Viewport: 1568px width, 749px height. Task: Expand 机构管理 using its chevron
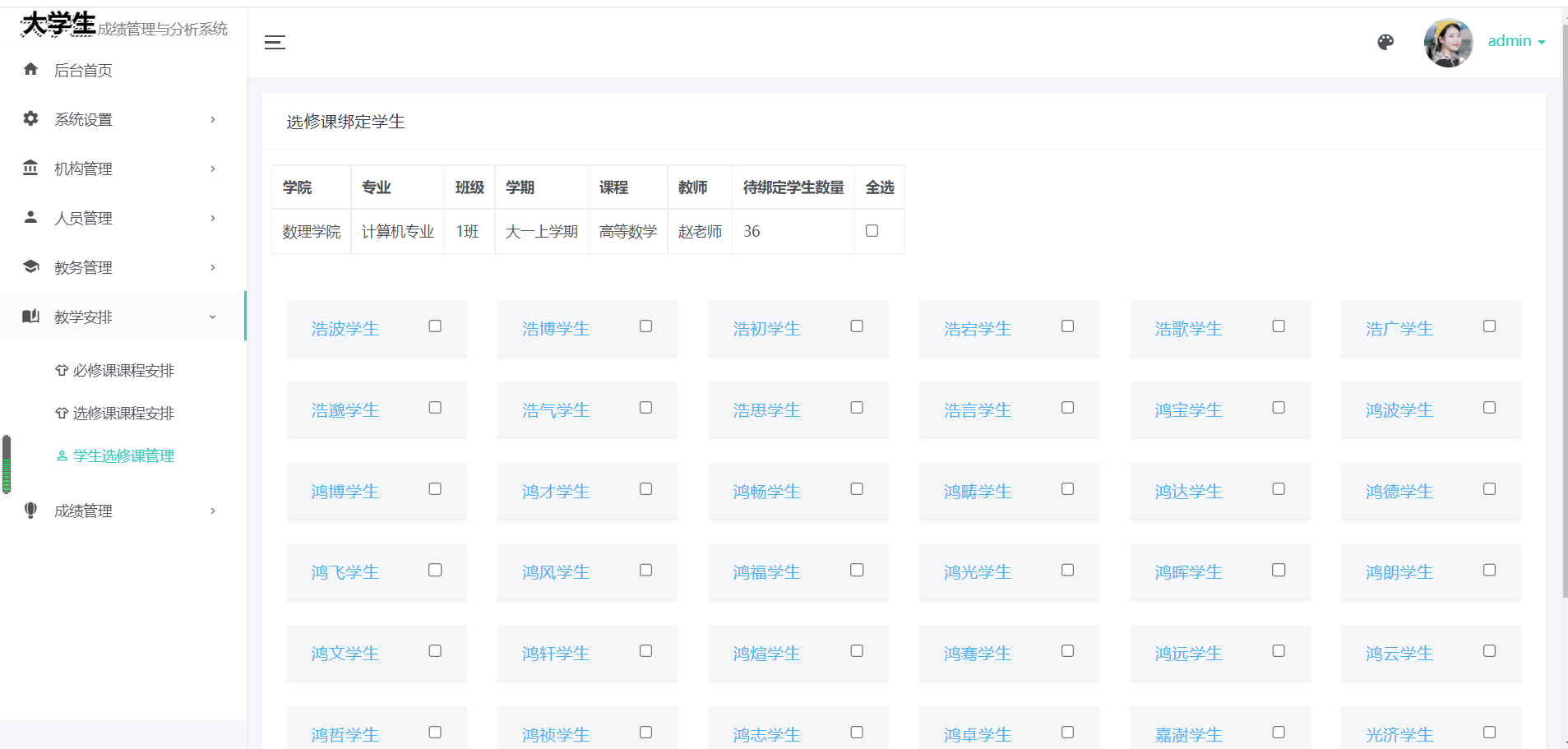(x=213, y=169)
